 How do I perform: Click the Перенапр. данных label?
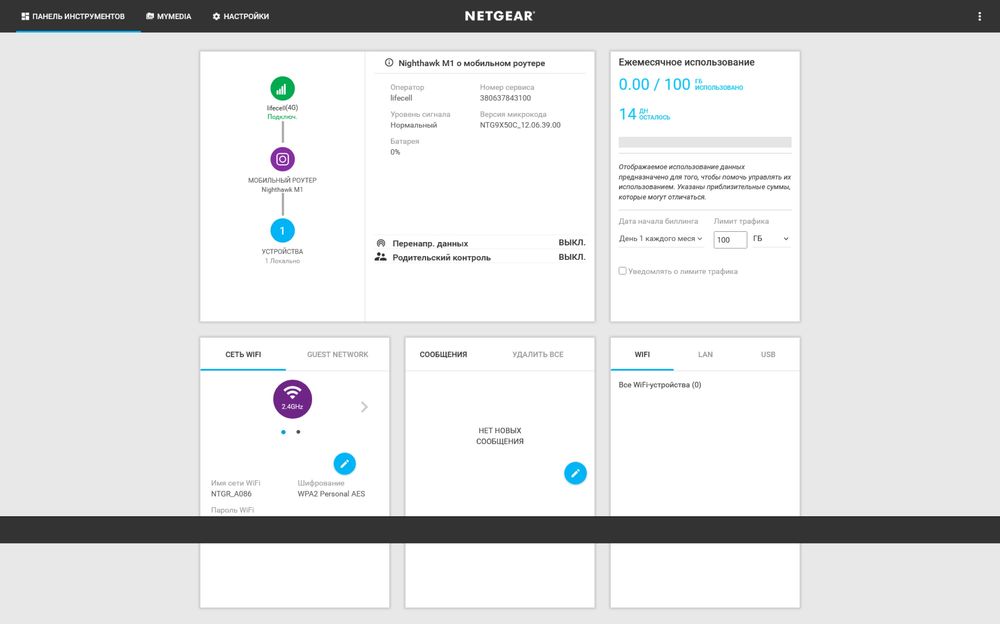(430, 244)
